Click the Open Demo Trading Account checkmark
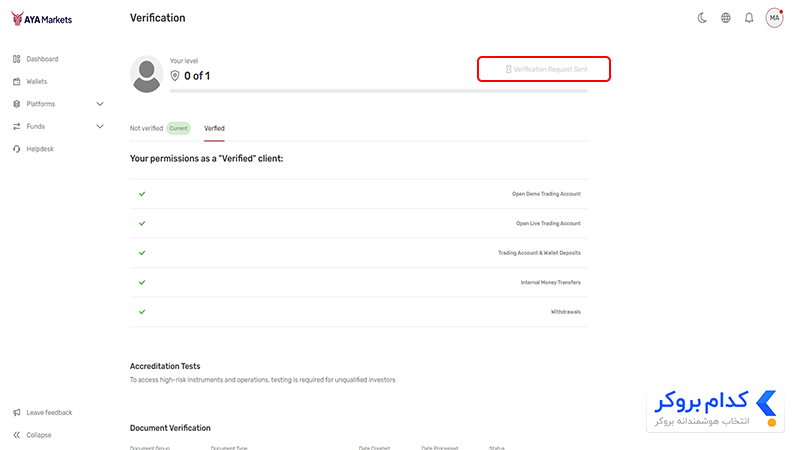This screenshot has height=450, width=800. pyautogui.click(x=142, y=194)
